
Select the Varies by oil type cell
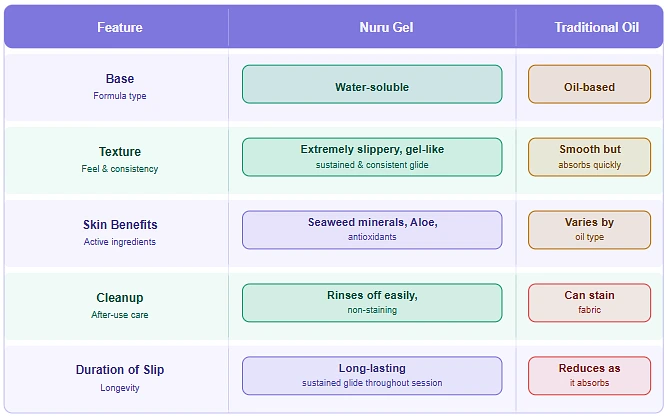coord(589,230)
